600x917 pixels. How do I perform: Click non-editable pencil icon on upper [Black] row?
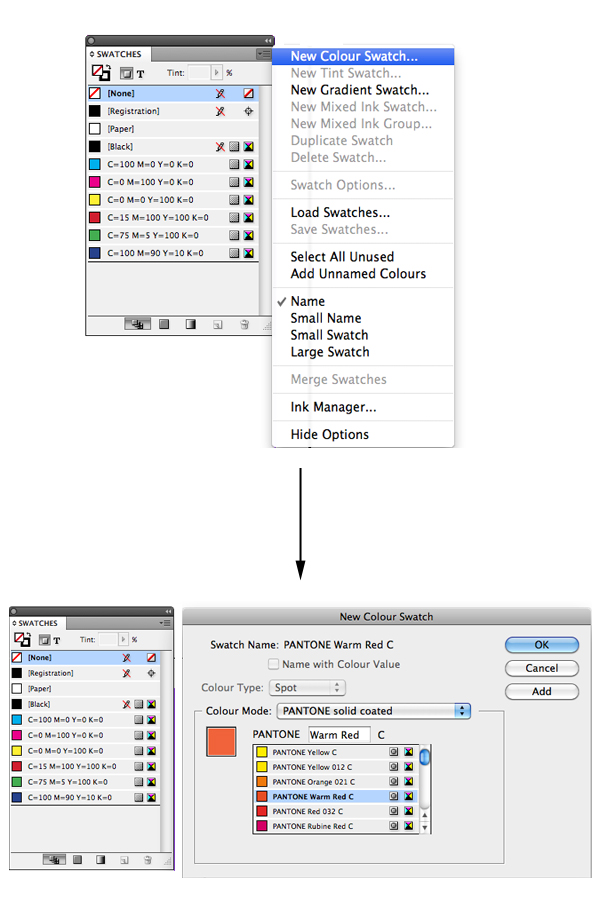[220, 146]
